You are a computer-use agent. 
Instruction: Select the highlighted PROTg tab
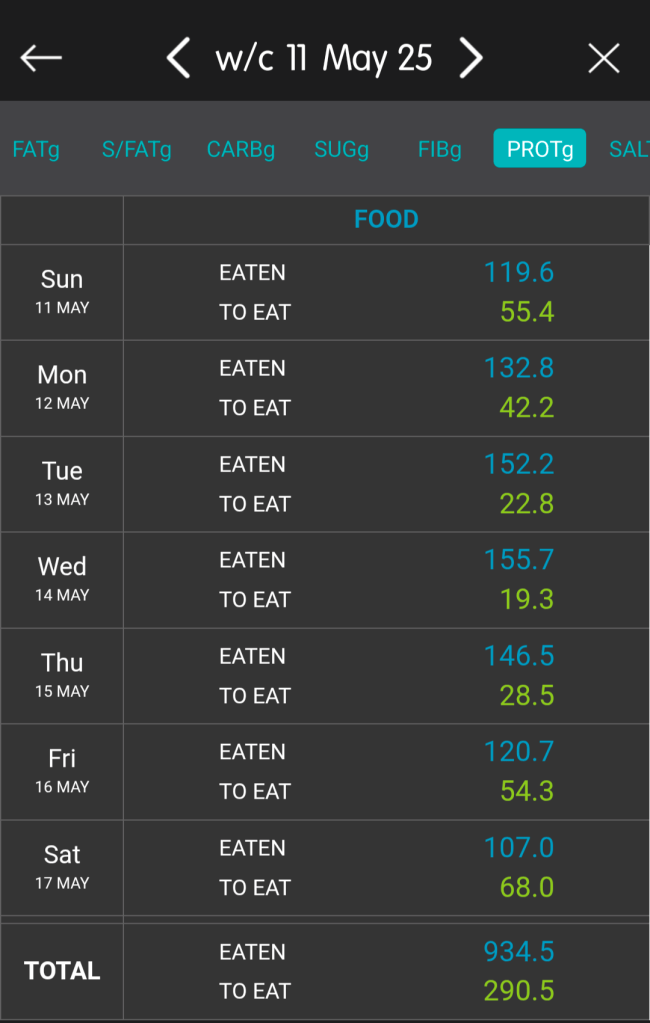point(539,149)
